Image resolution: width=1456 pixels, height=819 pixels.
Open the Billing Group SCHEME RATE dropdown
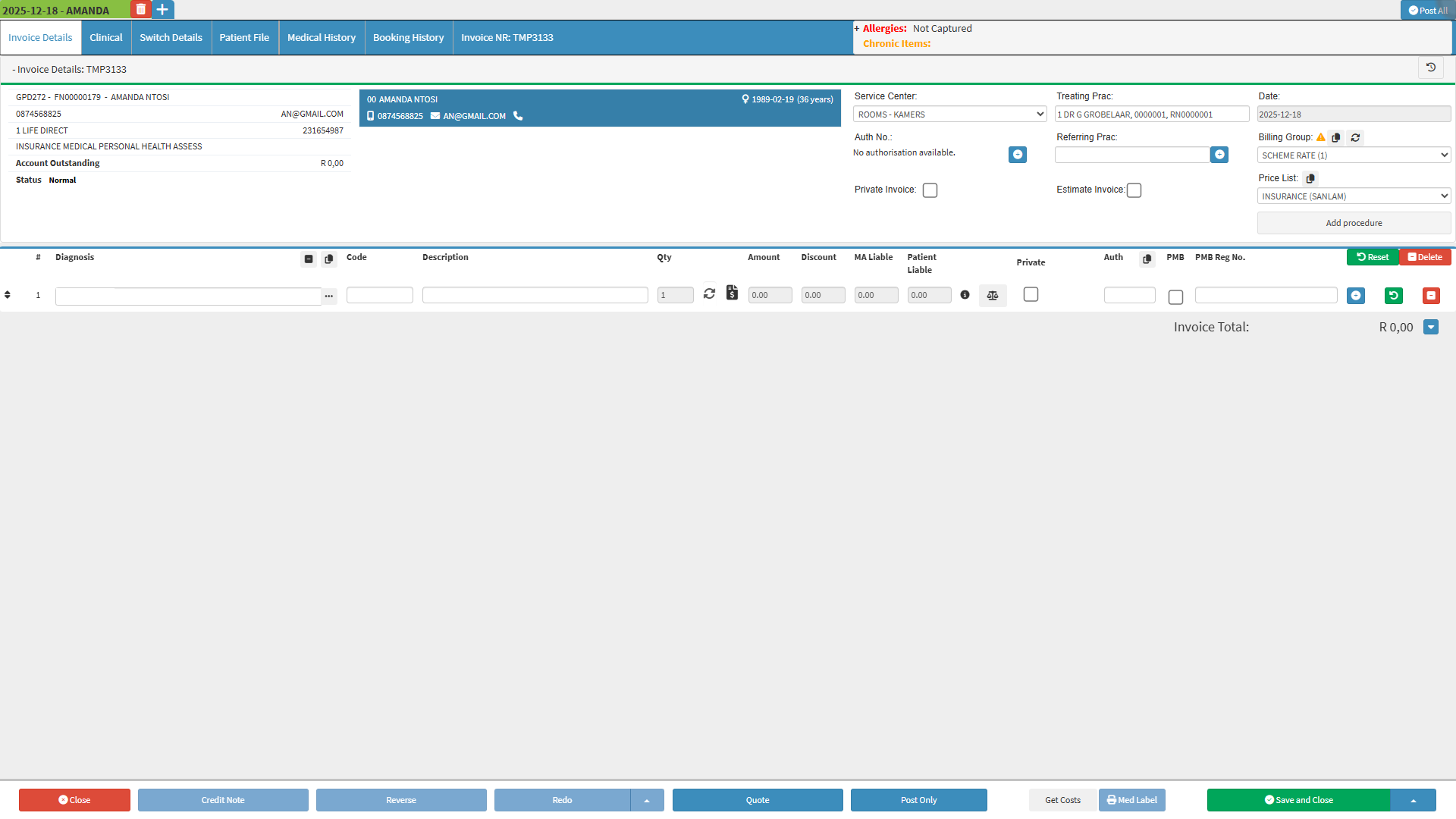[x=1354, y=155]
